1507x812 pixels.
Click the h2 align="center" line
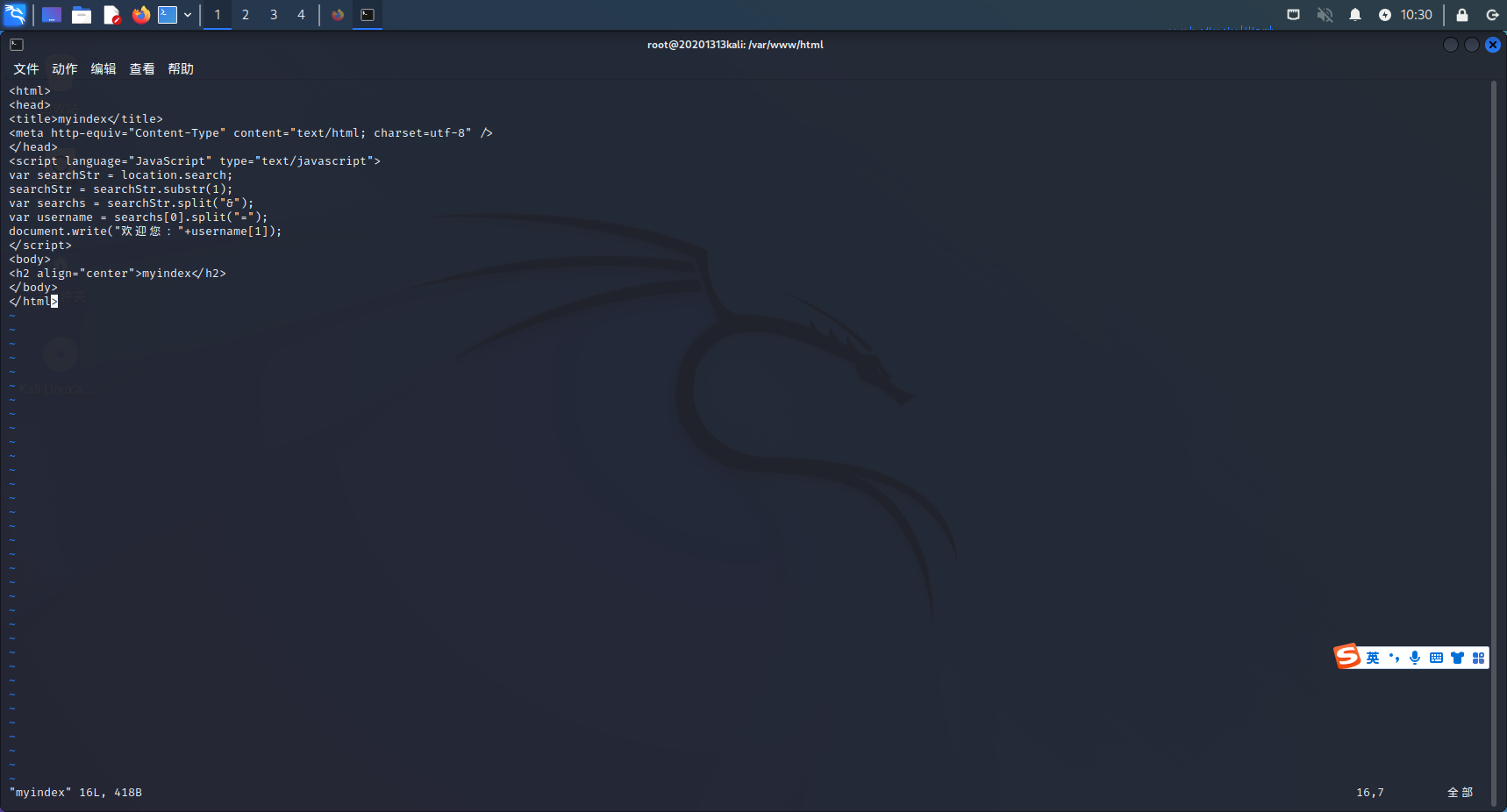(118, 274)
